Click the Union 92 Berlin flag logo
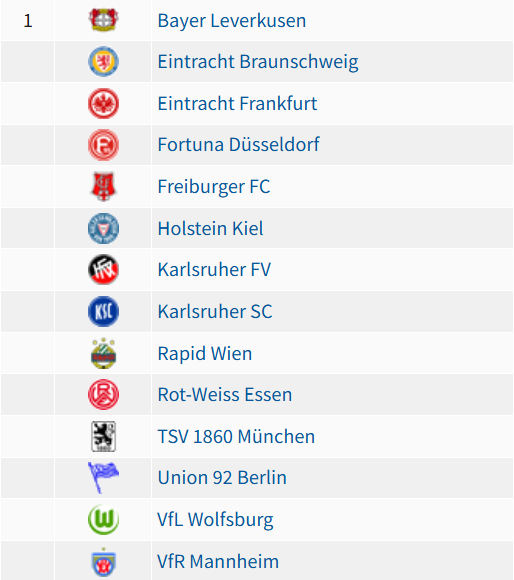The height and width of the screenshot is (580, 514). click(104, 478)
